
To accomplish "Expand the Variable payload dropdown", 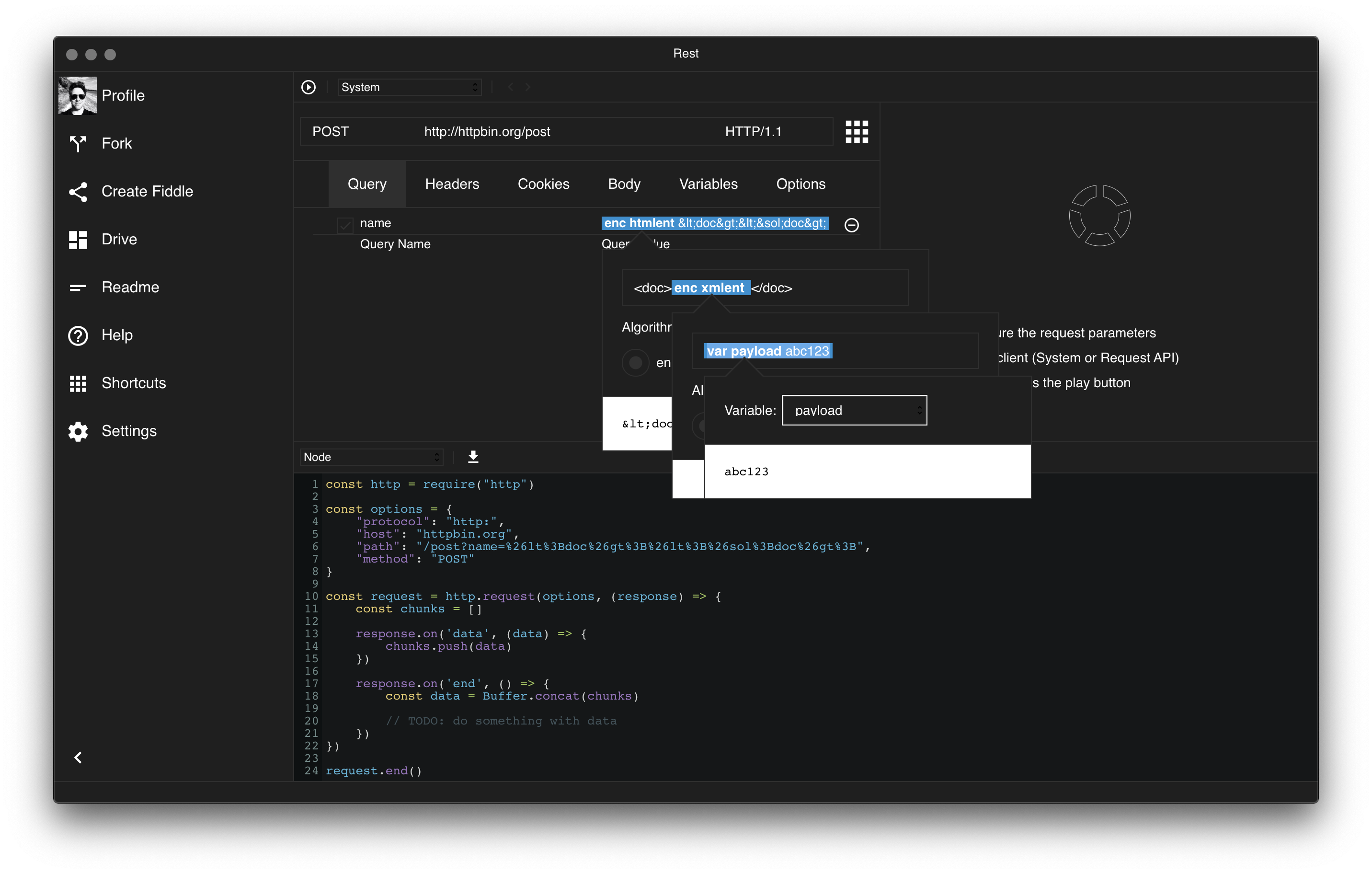I will tap(854, 410).
